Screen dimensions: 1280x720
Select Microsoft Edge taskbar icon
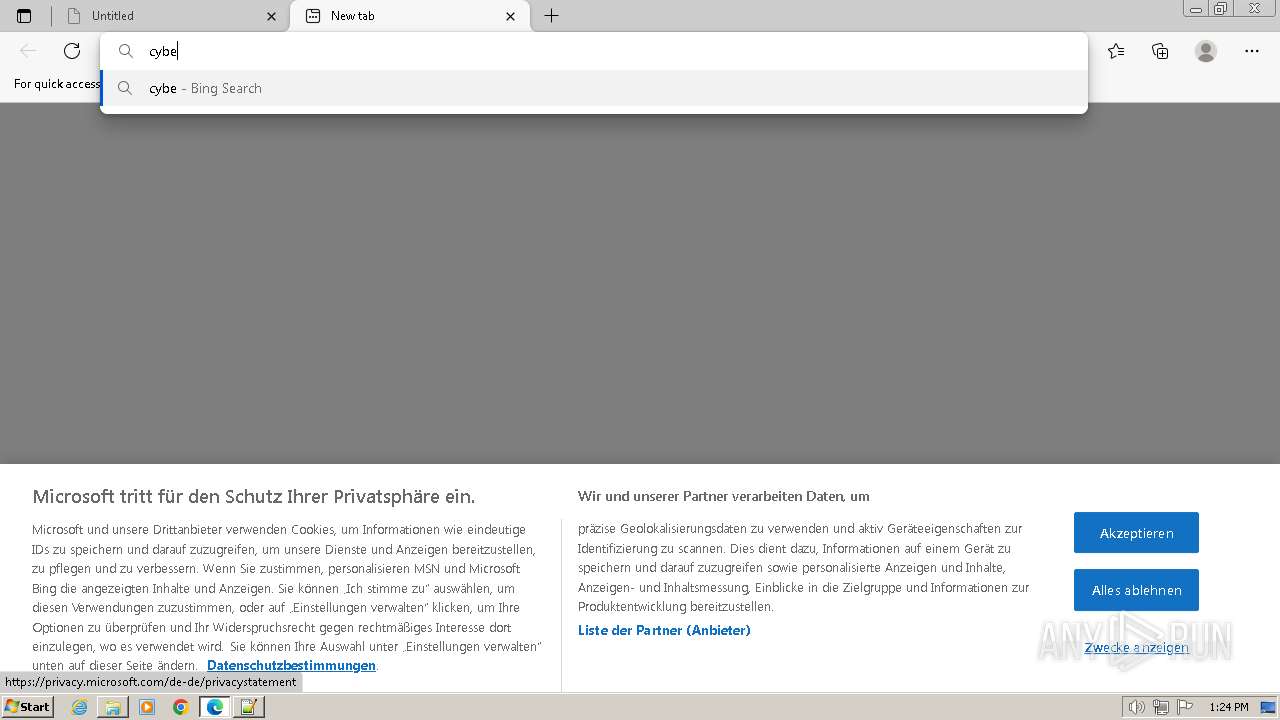point(215,707)
